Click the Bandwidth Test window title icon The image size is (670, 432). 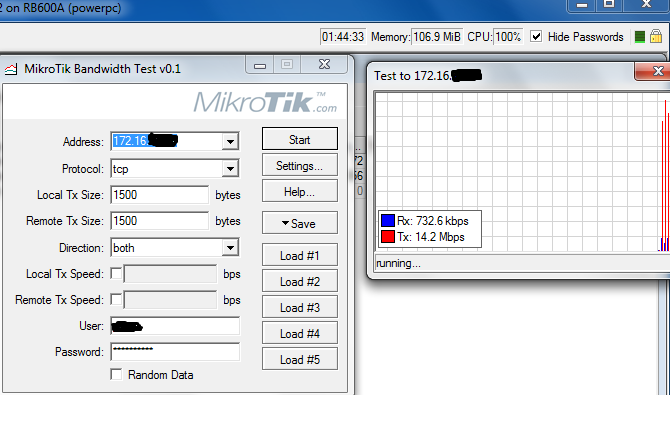(11, 69)
